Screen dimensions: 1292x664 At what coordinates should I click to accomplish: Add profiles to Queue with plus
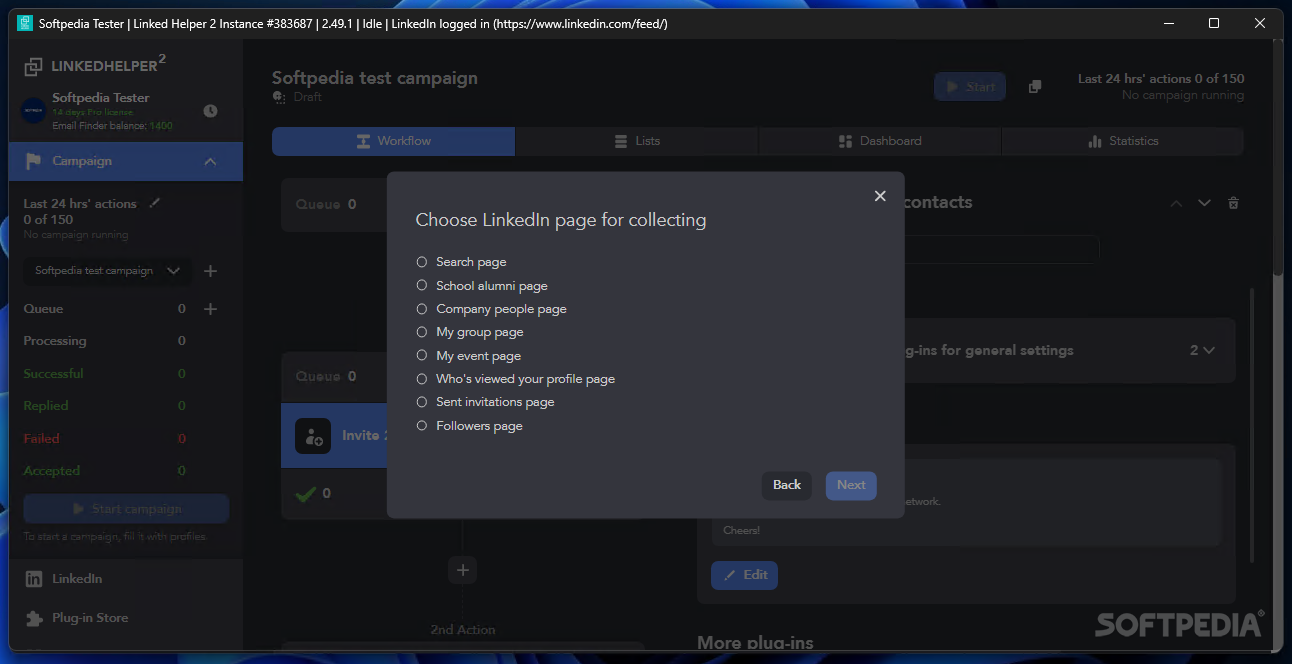click(210, 309)
